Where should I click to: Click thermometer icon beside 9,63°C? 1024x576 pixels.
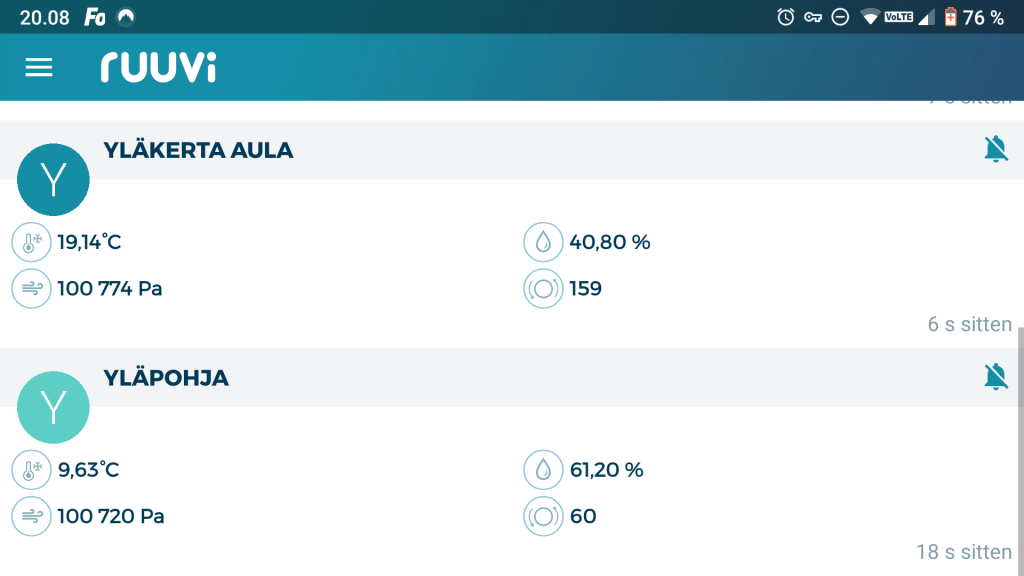31,469
